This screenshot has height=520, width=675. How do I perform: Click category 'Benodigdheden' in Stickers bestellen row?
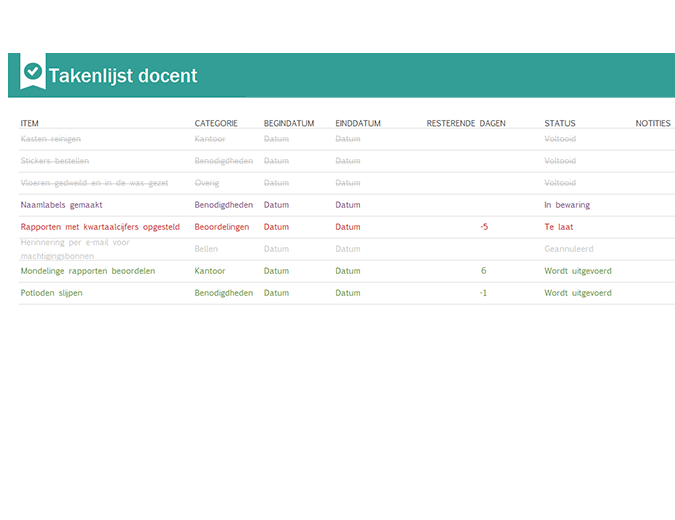tap(223, 161)
